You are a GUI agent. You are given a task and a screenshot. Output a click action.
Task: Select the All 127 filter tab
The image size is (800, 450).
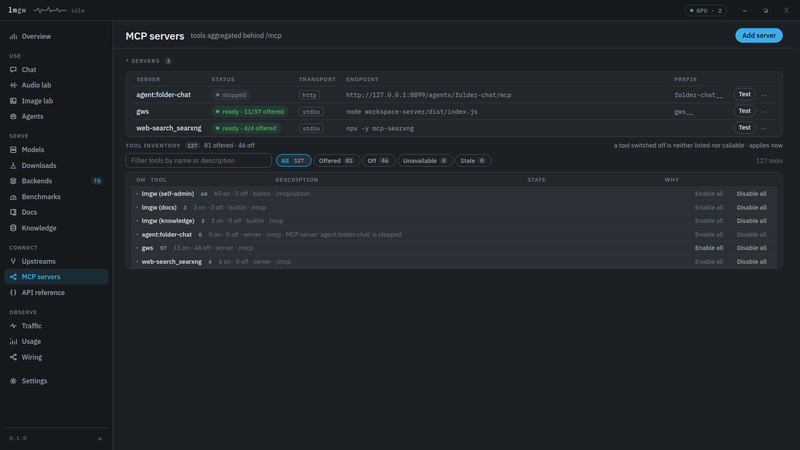pos(293,161)
